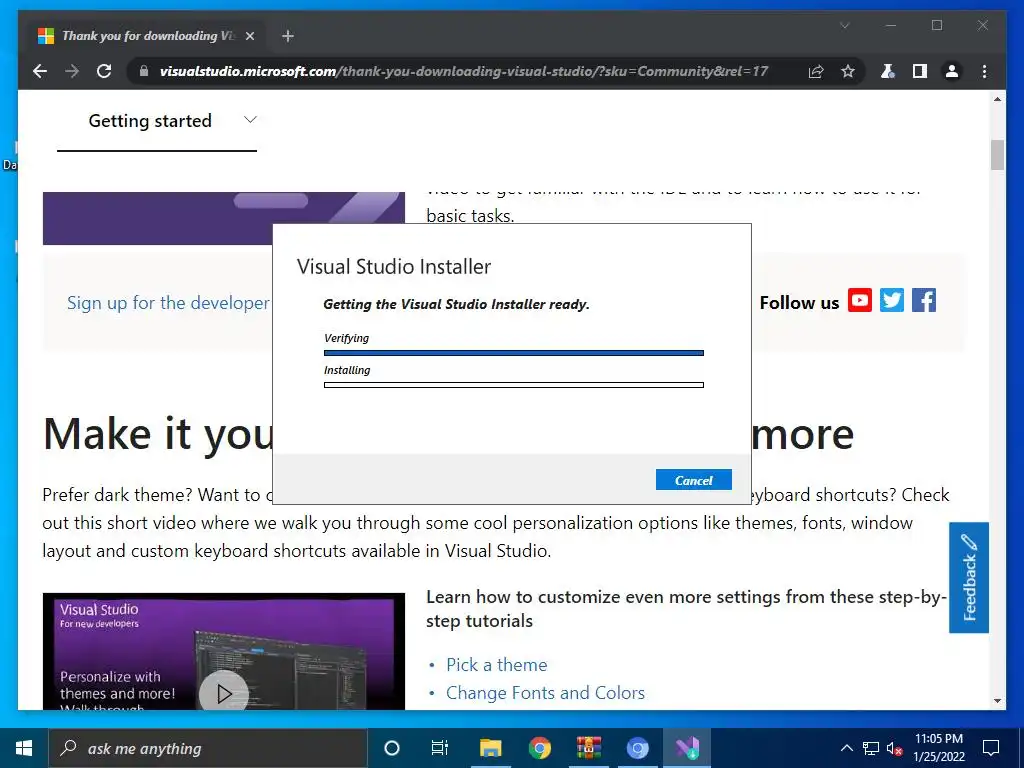Bookmark this page with star
The height and width of the screenshot is (768, 1024).
coord(848,71)
